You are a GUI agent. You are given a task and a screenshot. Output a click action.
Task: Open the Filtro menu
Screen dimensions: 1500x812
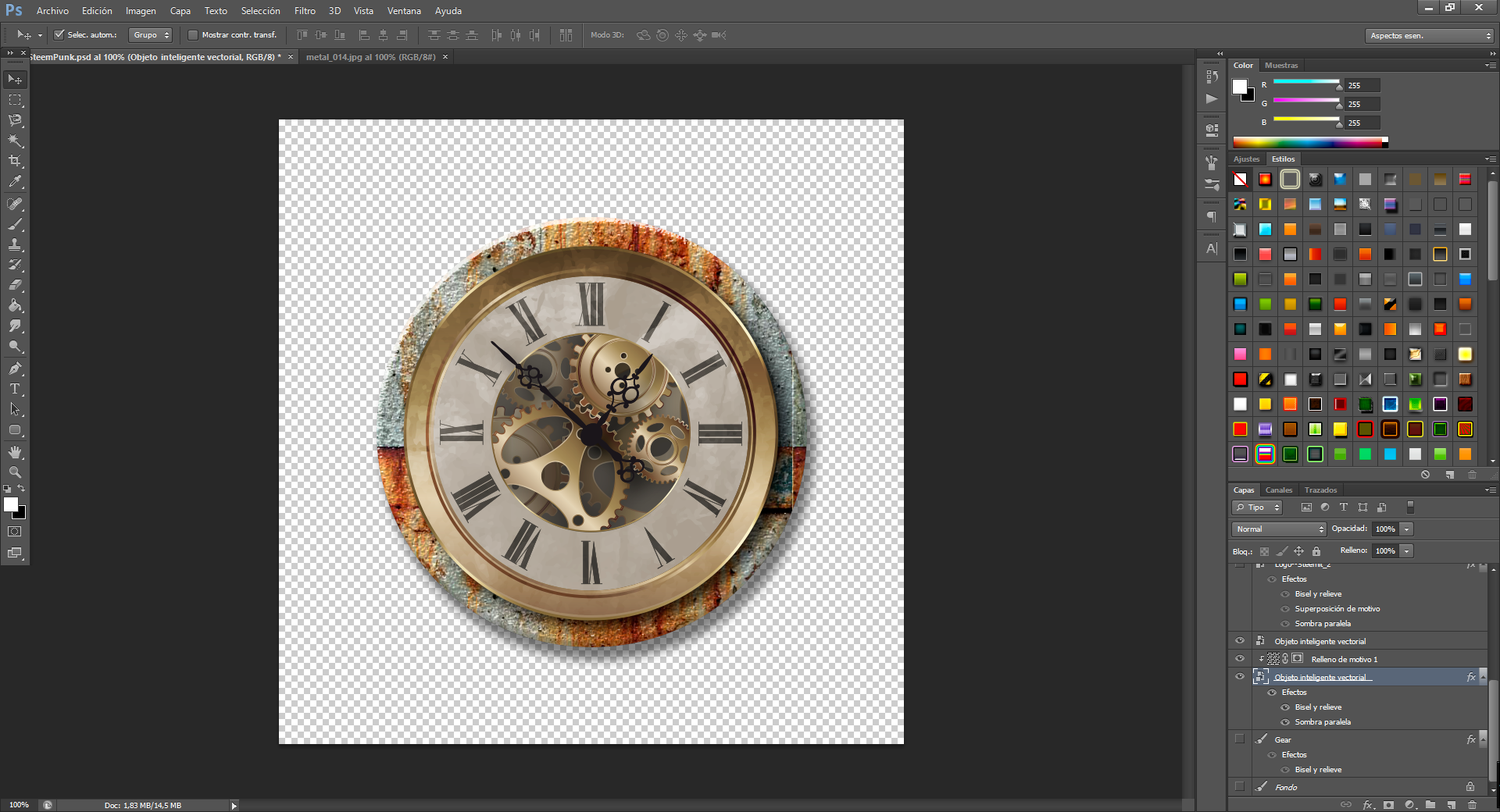[305, 11]
